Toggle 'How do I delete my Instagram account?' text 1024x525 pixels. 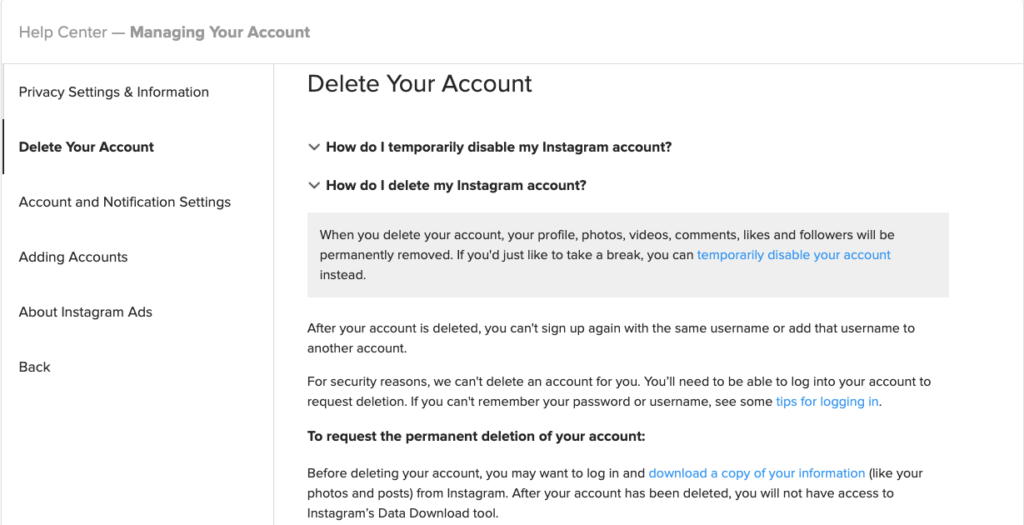(456, 186)
